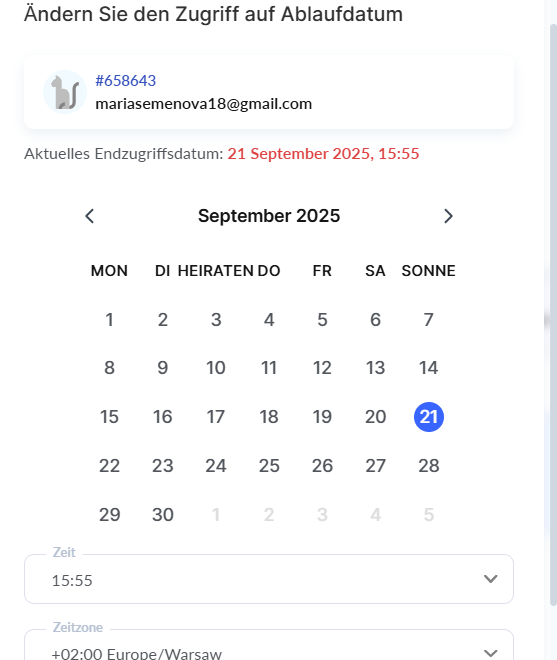The width and height of the screenshot is (557, 660).
Task: Select greyed-out October 5 date
Action: pyautogui.click(x=429, y=515)
